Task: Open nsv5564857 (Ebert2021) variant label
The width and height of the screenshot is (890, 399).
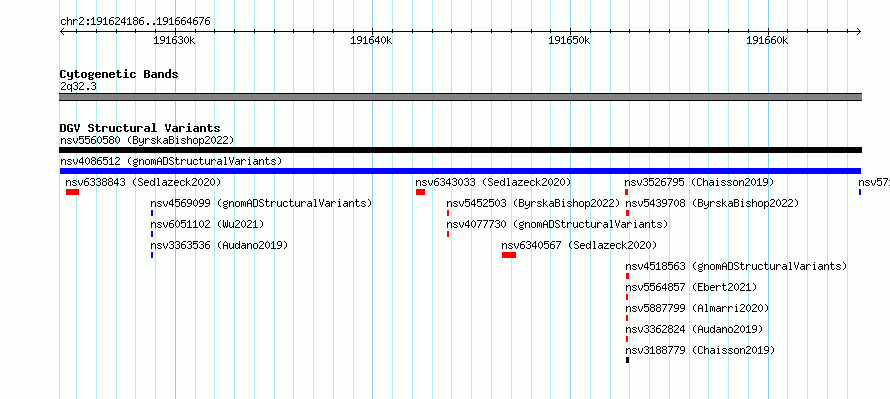Action: point(691,287)
